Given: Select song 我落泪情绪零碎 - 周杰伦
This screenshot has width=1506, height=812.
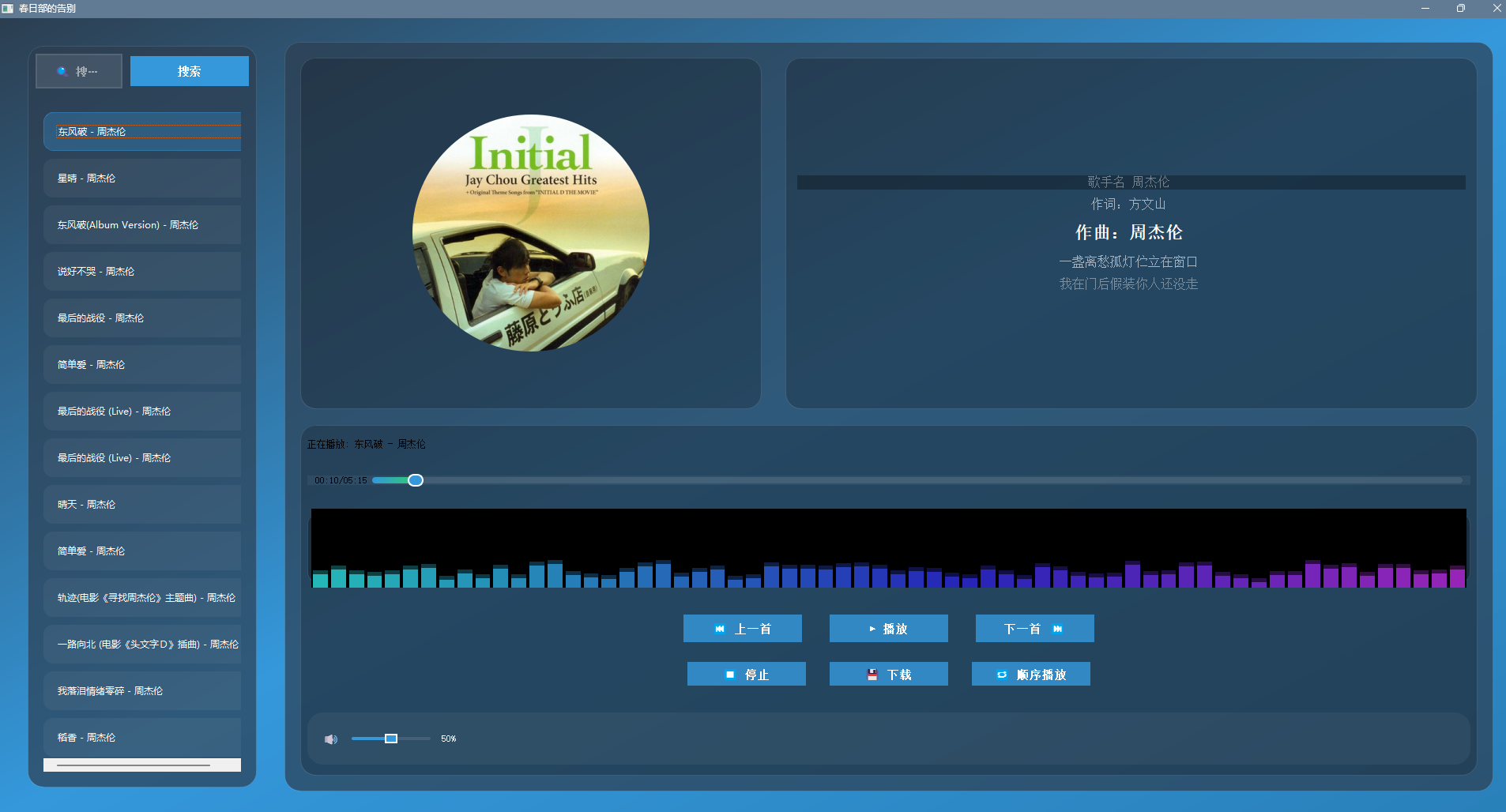Looking at the screenshot, I should coord(142,691).
